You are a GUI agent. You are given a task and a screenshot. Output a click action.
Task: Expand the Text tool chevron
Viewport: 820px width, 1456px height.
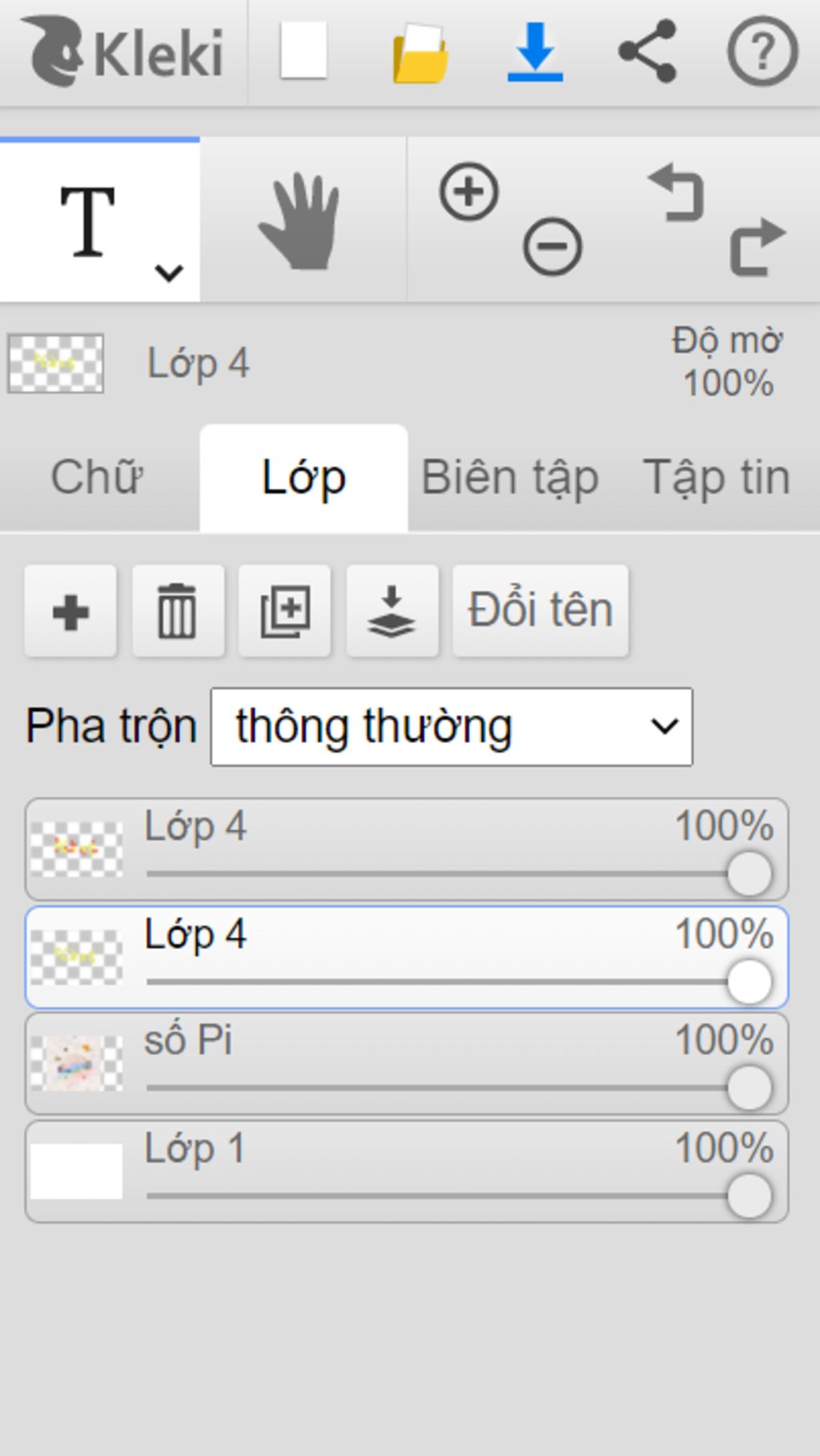(169, 274)
